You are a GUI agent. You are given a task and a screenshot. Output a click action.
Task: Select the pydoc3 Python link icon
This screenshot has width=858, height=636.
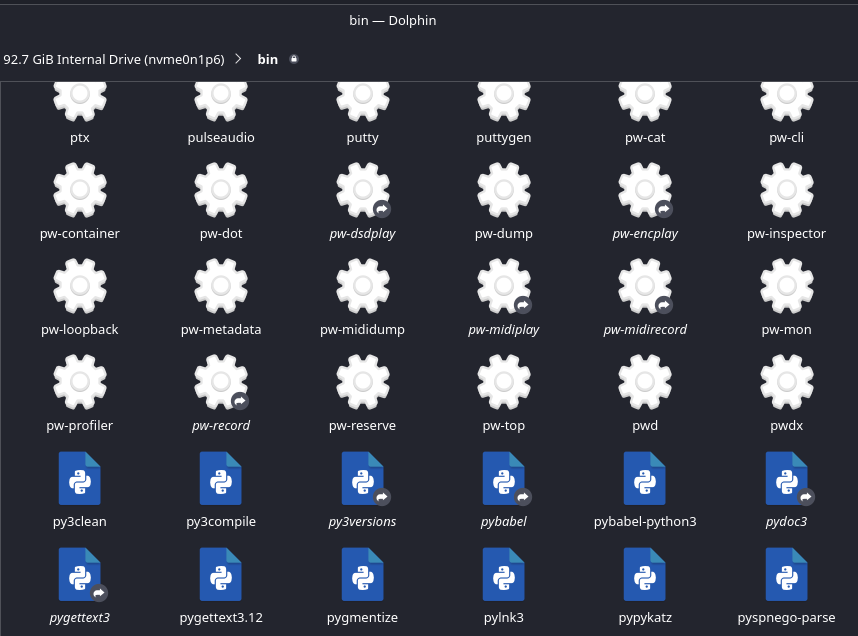point(786,478)
